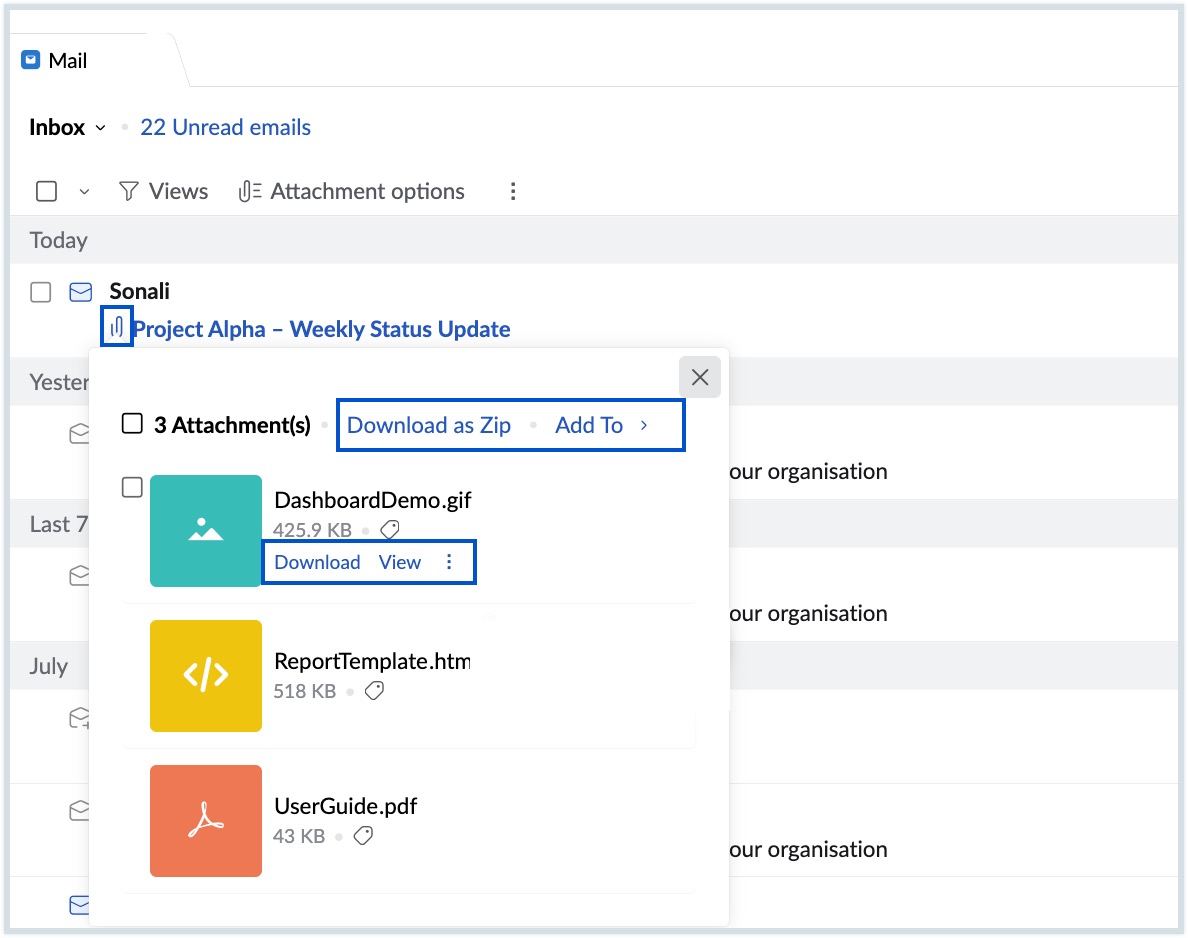Open the select-all dropdown arrow
1188x938 pixels.
point(84,191)
